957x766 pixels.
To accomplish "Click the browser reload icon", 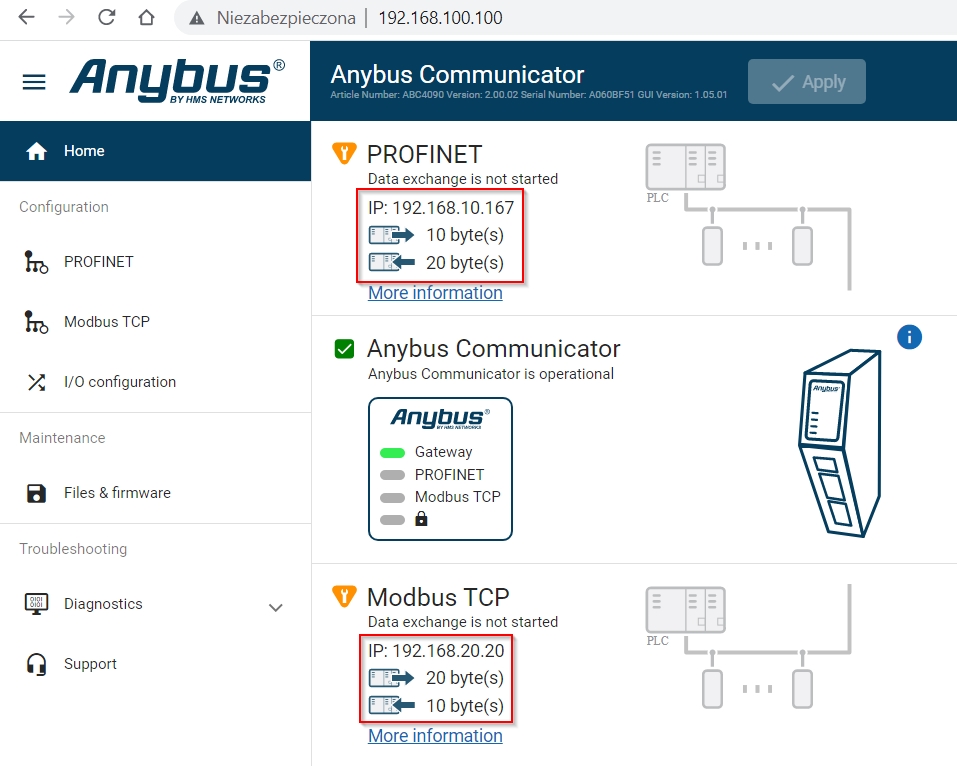I will [x=106, y=18].
